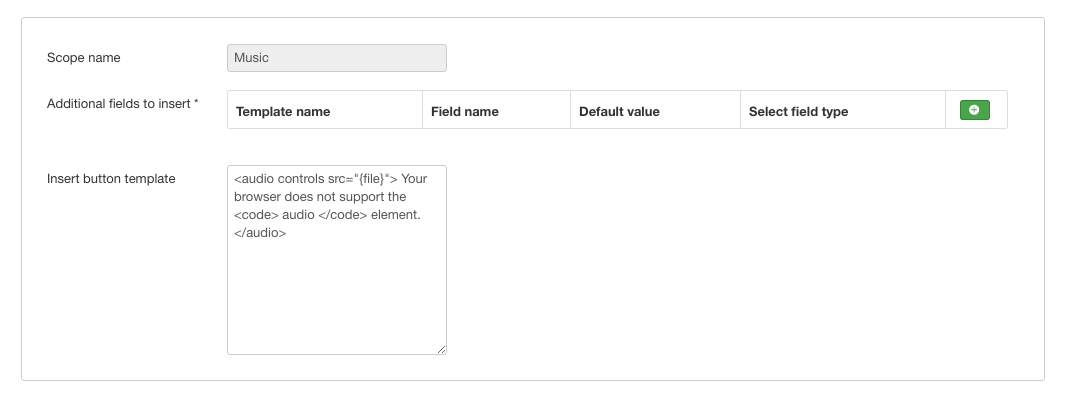The image size is (1065, 398).
Task: Select the Template name column header
Action: coord(283,111)
